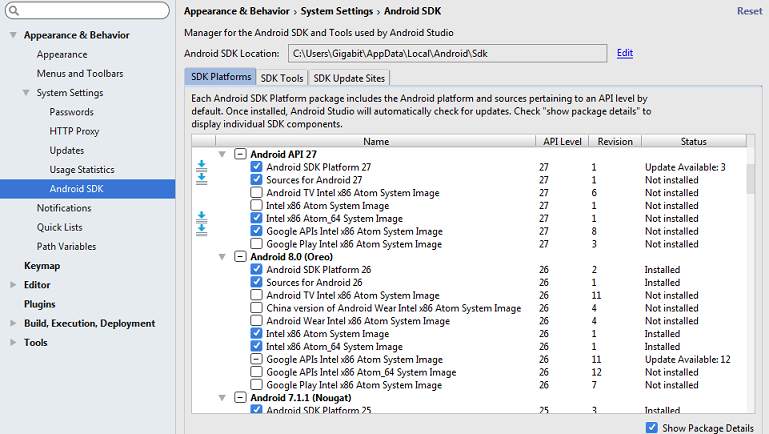
Task: Toggle the Android 7.1.1 (Nougat) group checkbox
Action: click(x=240, y=397)
